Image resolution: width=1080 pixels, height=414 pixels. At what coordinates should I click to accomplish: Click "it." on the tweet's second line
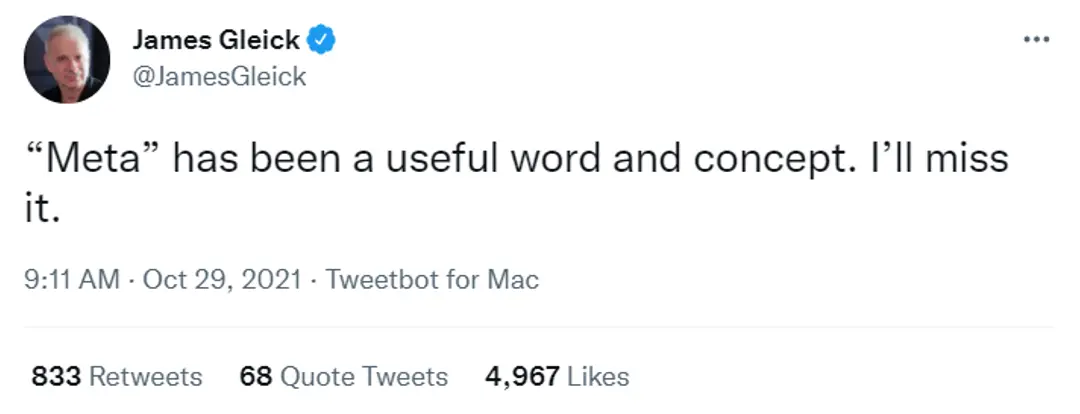point(40,206)
